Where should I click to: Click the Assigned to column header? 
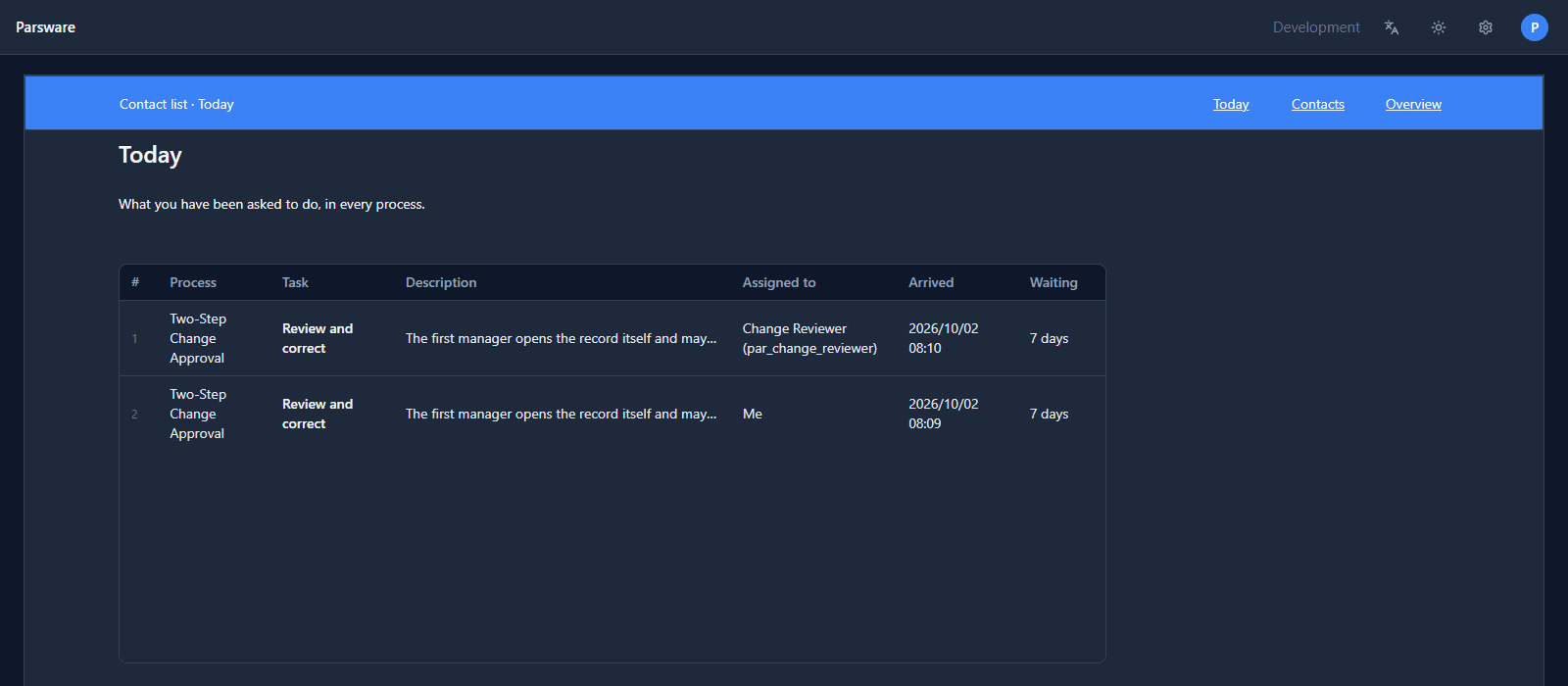click(x=779, y=282)
